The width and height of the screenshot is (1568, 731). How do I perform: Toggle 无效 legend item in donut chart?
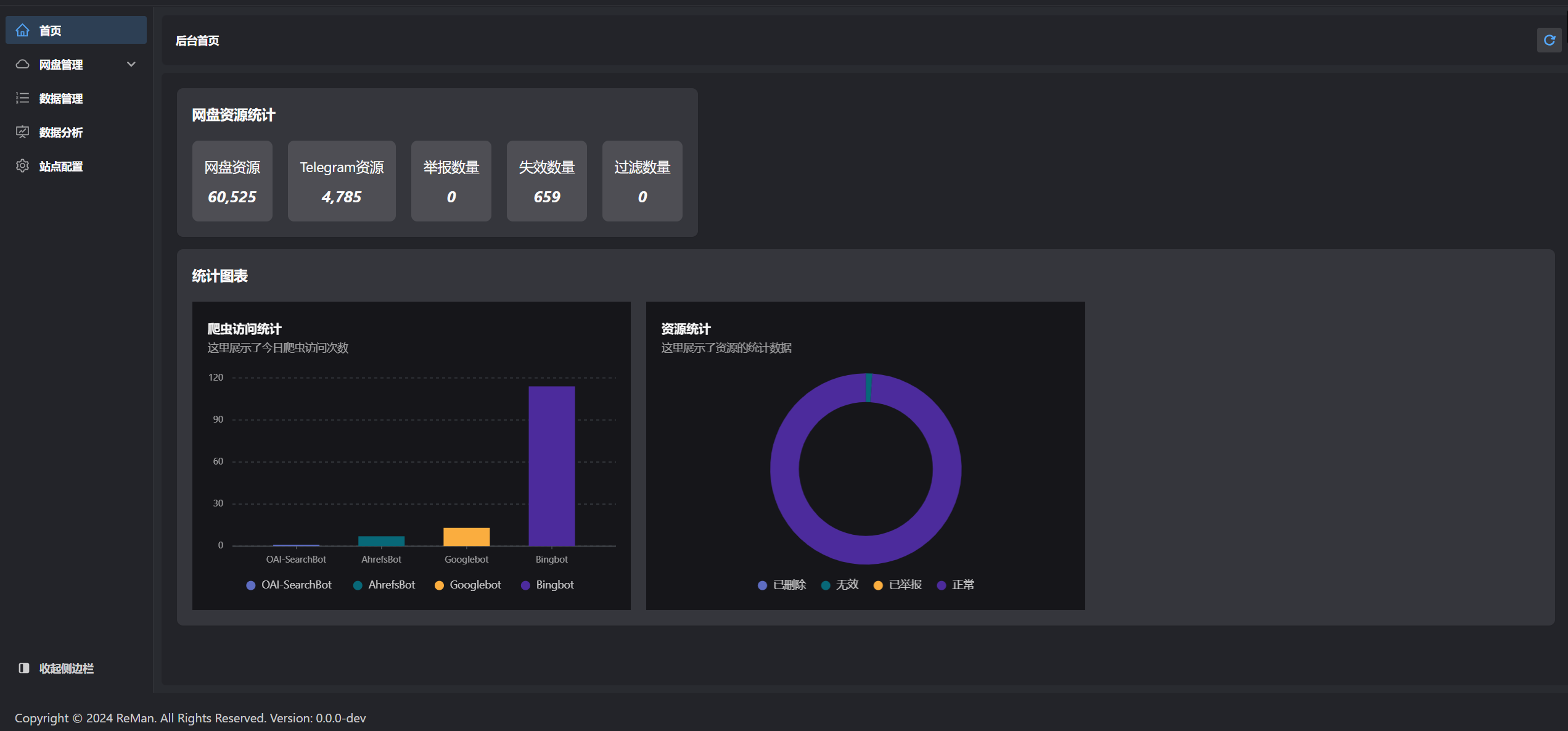tap(840, 585)
